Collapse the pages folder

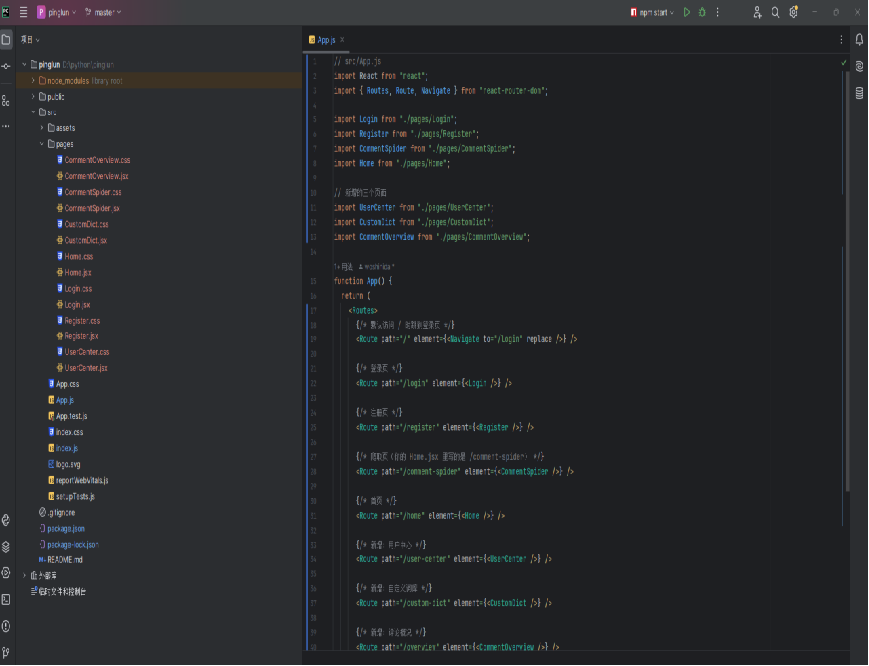[42, 144]
